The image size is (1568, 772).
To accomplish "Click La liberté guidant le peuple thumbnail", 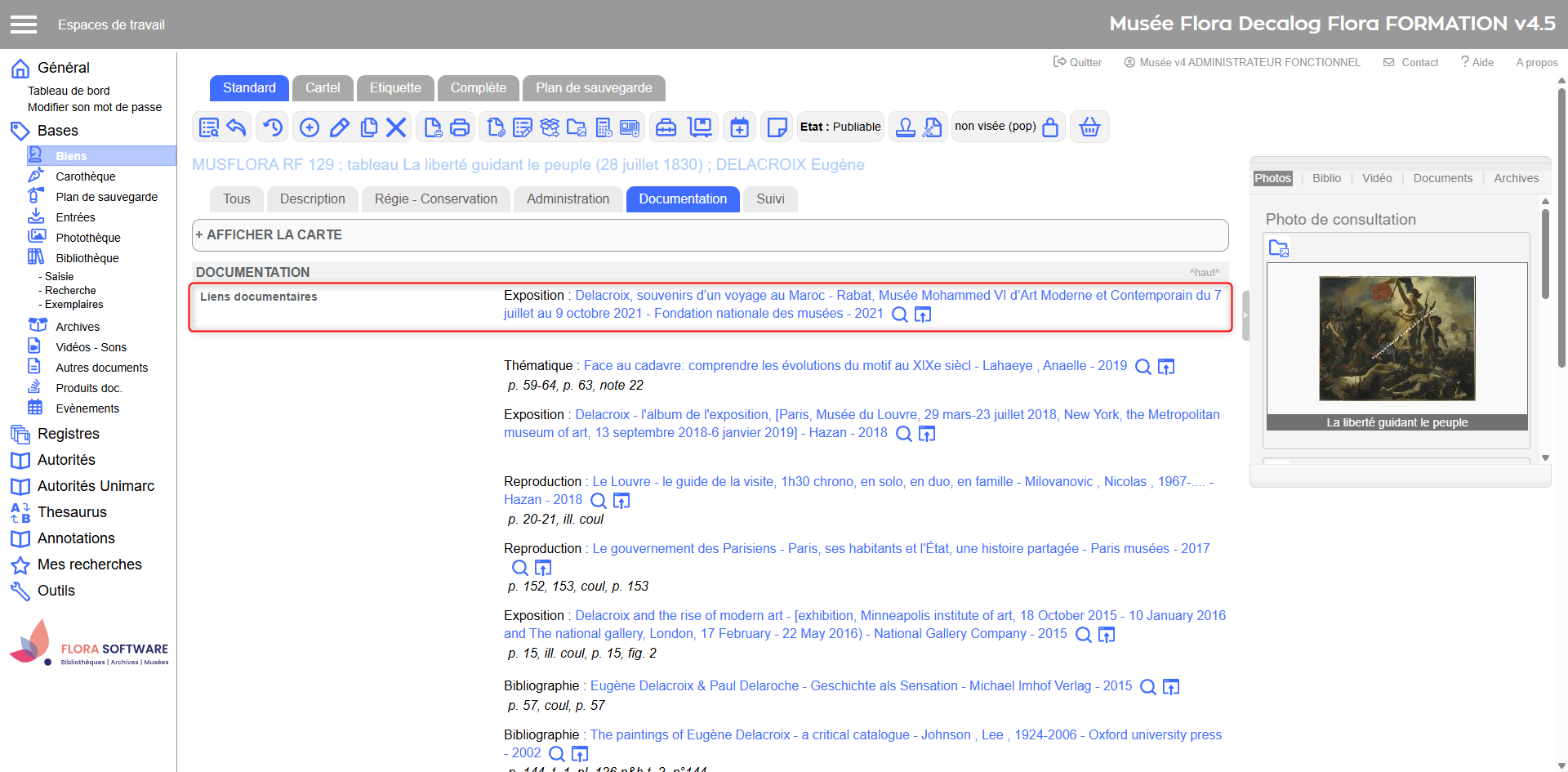I will [x=1396, y=338].
